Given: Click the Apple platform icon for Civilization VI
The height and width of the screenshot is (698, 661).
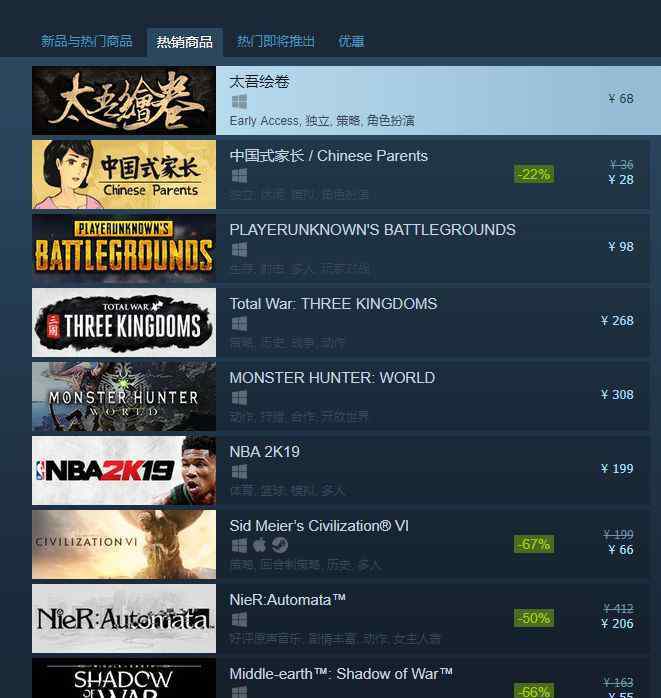Looking at the screenshot, I should click(x=260, y=545).
